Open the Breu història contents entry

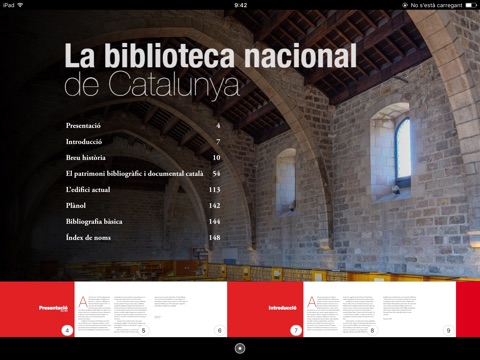point(143,158)
